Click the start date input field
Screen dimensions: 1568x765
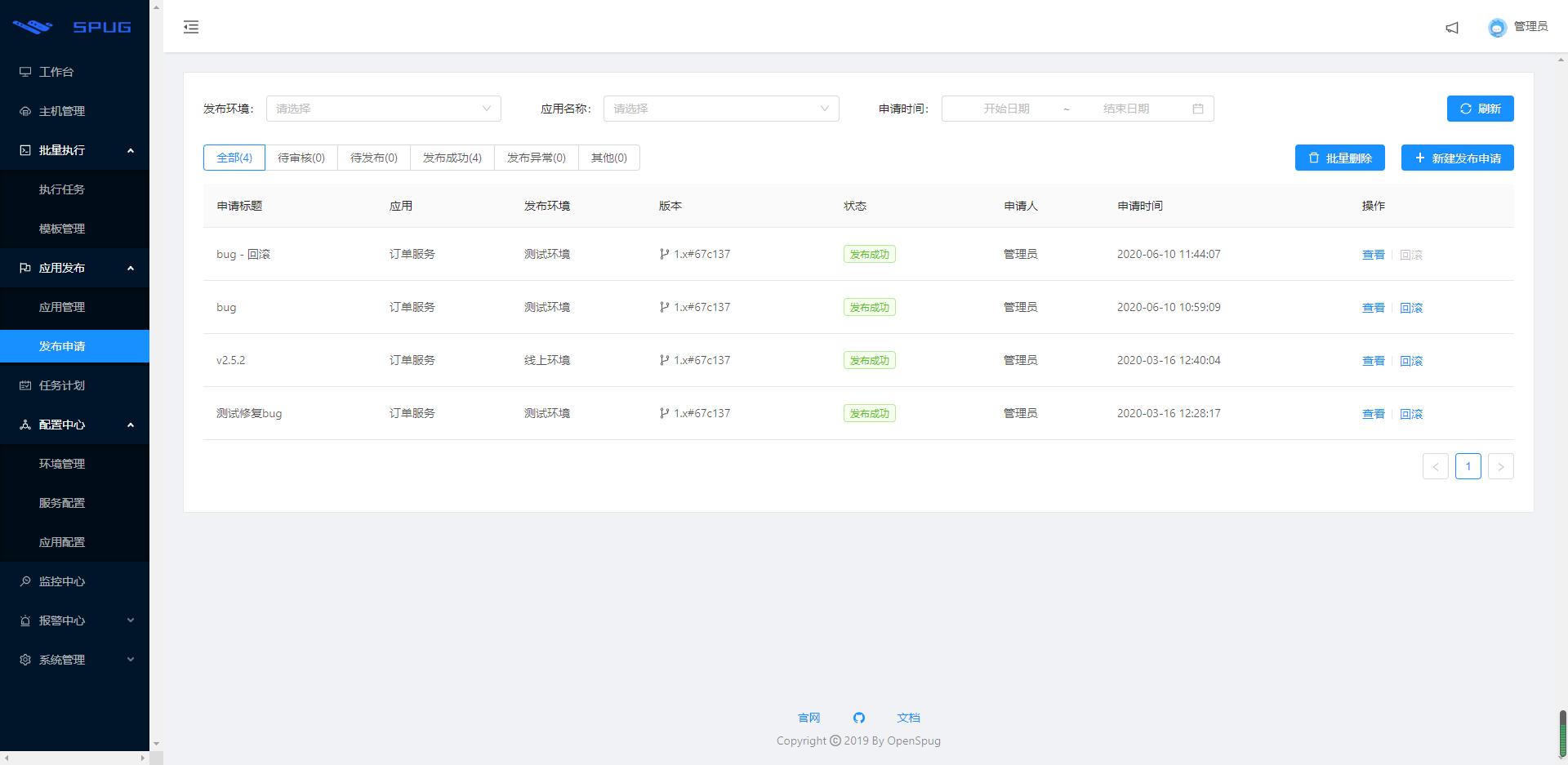click(x=1006, y=108)
